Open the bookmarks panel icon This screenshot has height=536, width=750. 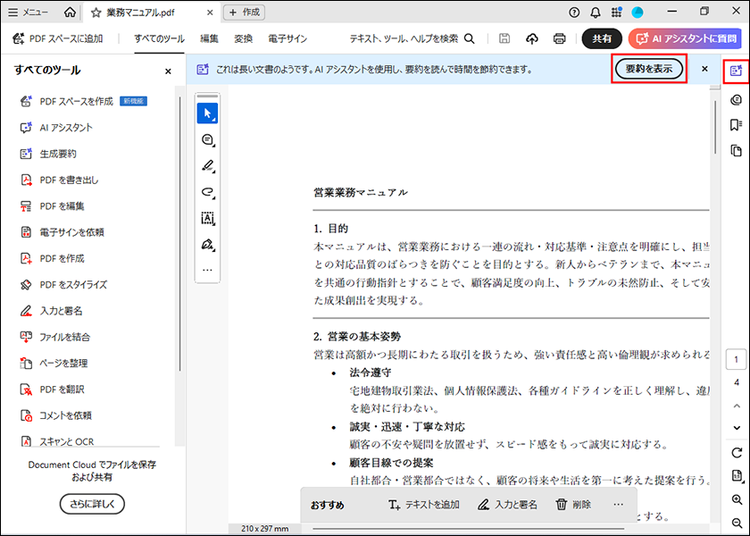(736, 125)
